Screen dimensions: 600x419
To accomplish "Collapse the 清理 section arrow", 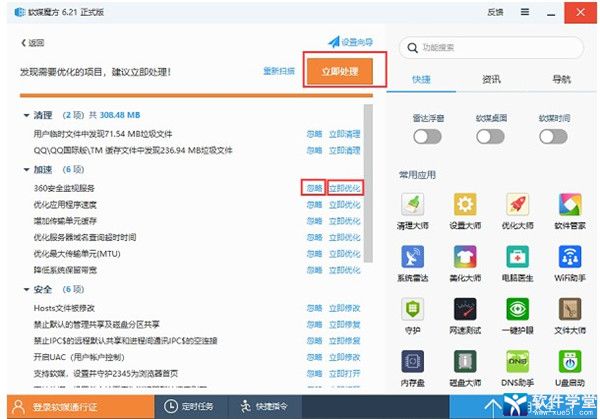I will coord(26,115).
